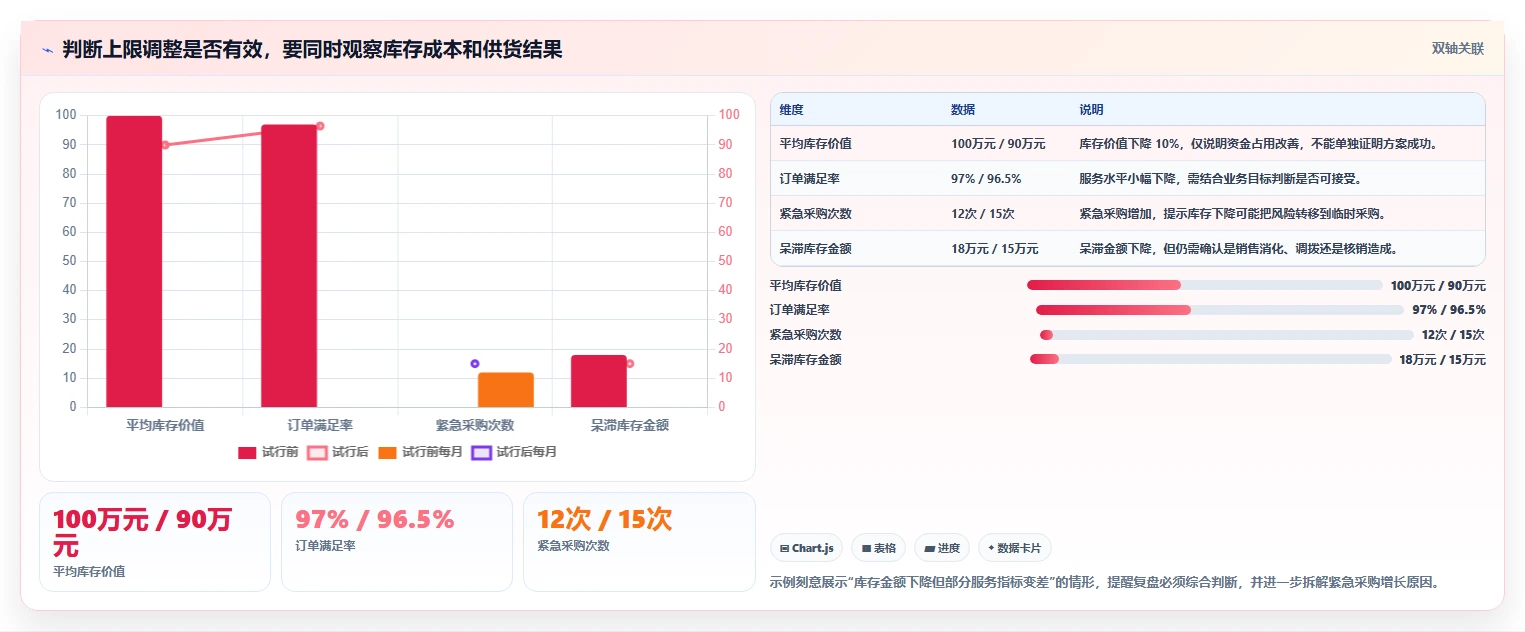Click the 紧急采购次数 x-axis label
The image size is (1525, 632).
475,425
